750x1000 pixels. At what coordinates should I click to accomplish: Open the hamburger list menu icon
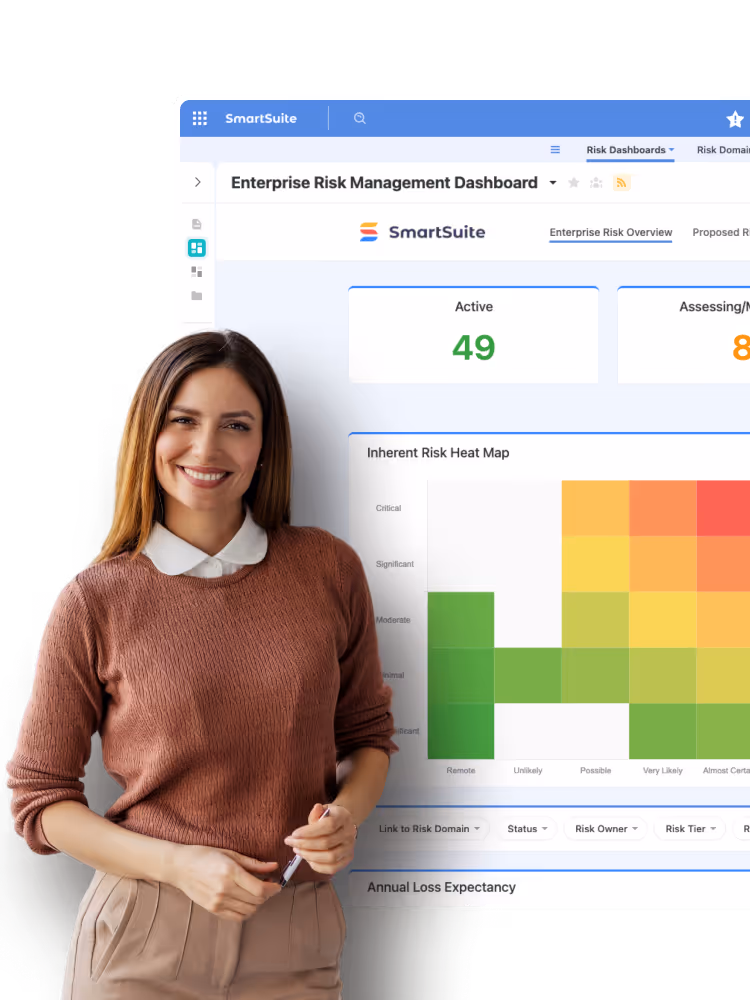click(555, 150)
